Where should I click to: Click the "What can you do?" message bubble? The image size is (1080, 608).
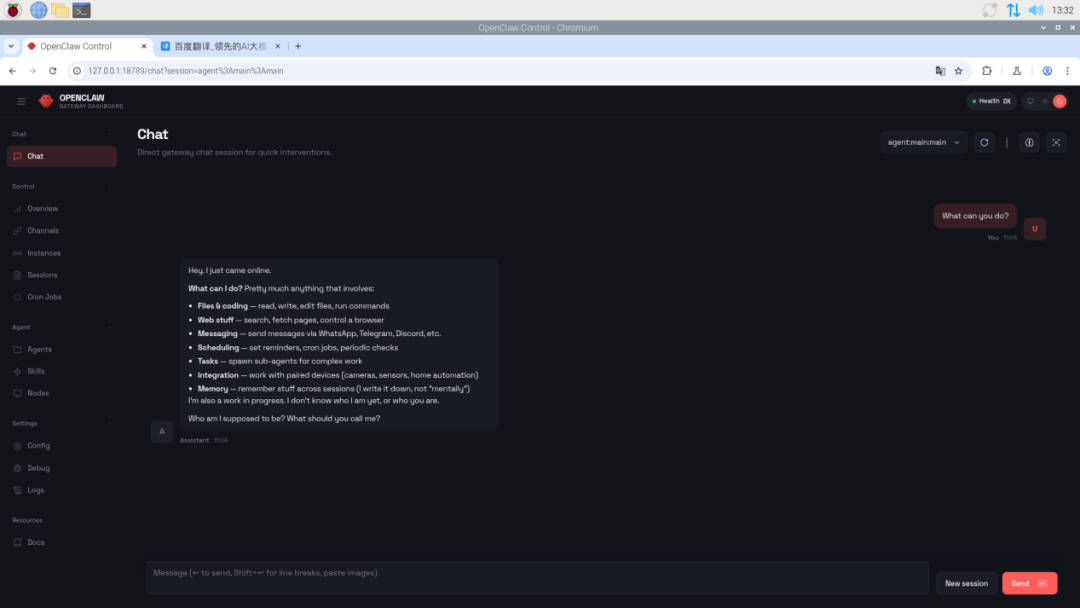(x=975, y=216)
